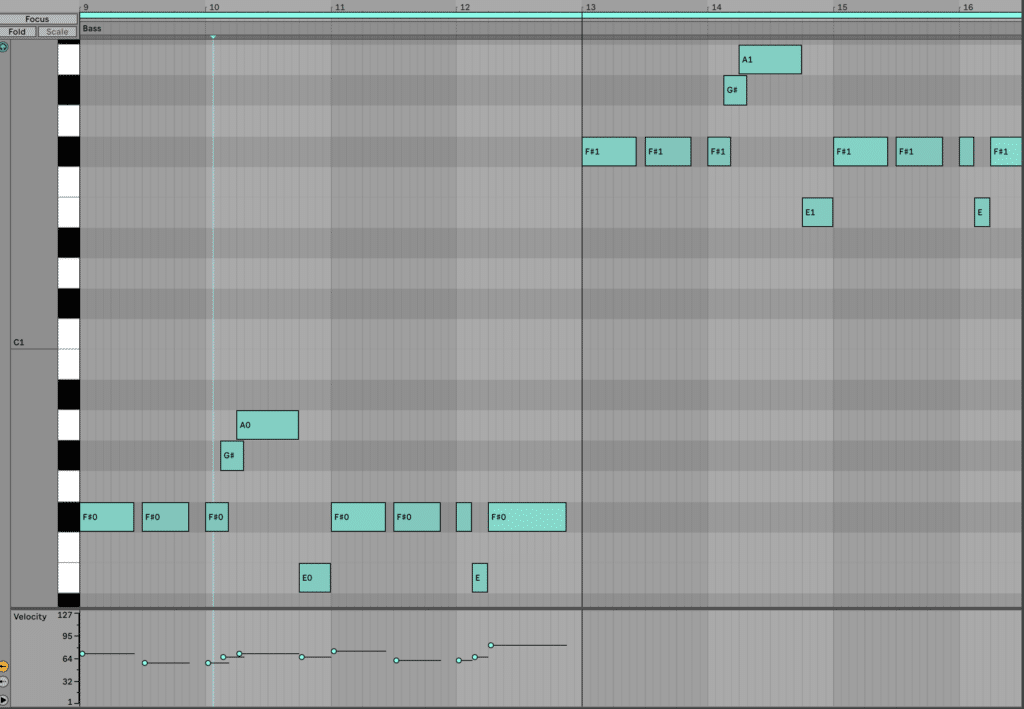The image size is (1024, 709).
Task: Select the G# note below the A0 note
Action: [x=232, y=456]
